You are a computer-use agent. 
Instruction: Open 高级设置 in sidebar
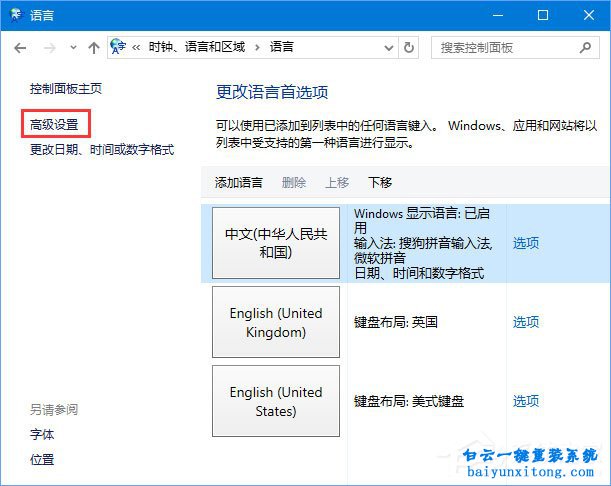[x=54, y=125]
